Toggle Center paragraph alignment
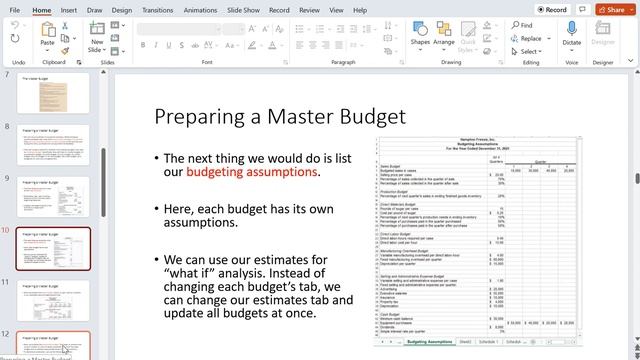Viewport: 640px width, 360px height. pos(313,45)
